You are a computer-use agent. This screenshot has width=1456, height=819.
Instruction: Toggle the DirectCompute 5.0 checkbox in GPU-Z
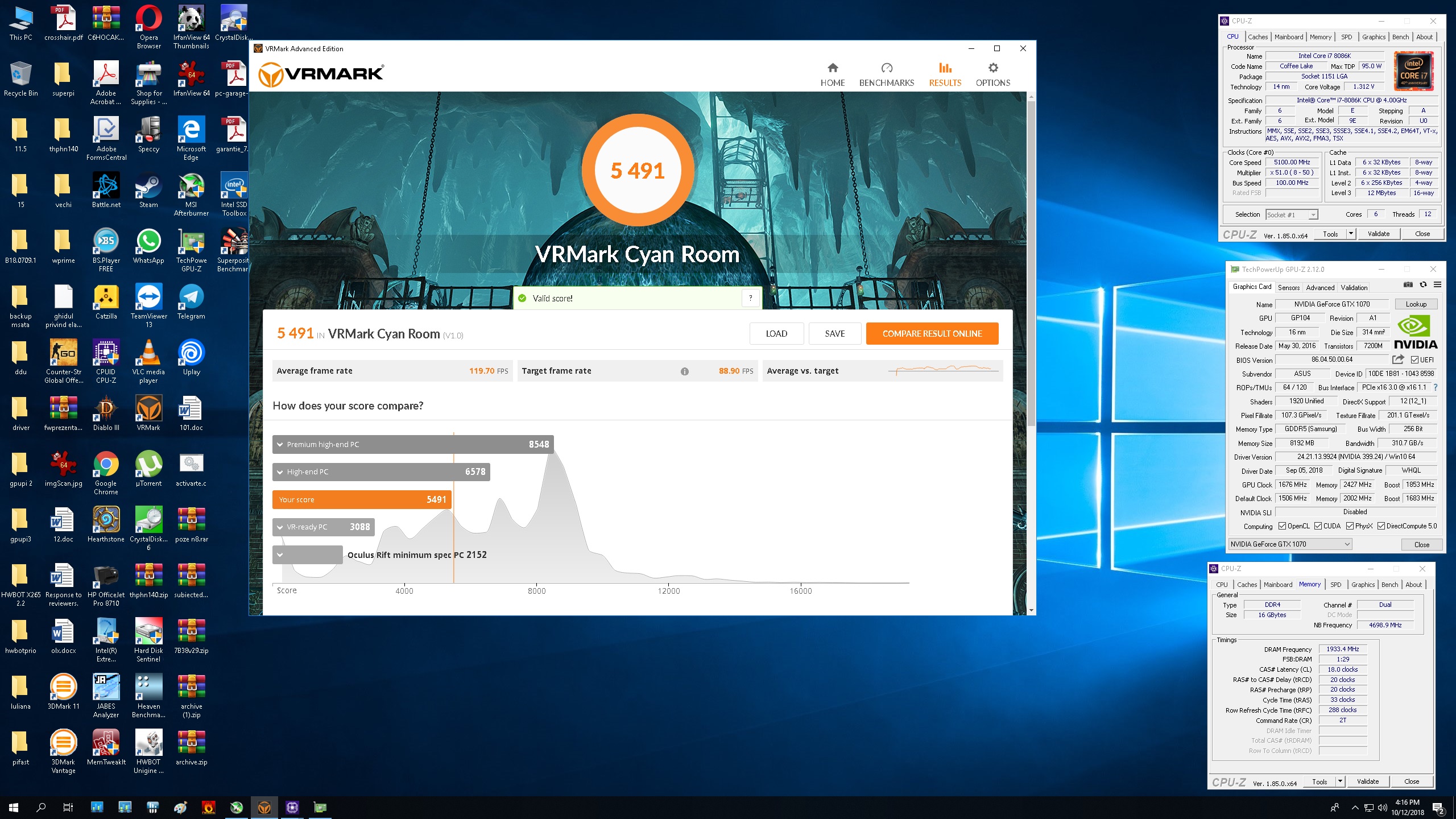click(1381, 526)
